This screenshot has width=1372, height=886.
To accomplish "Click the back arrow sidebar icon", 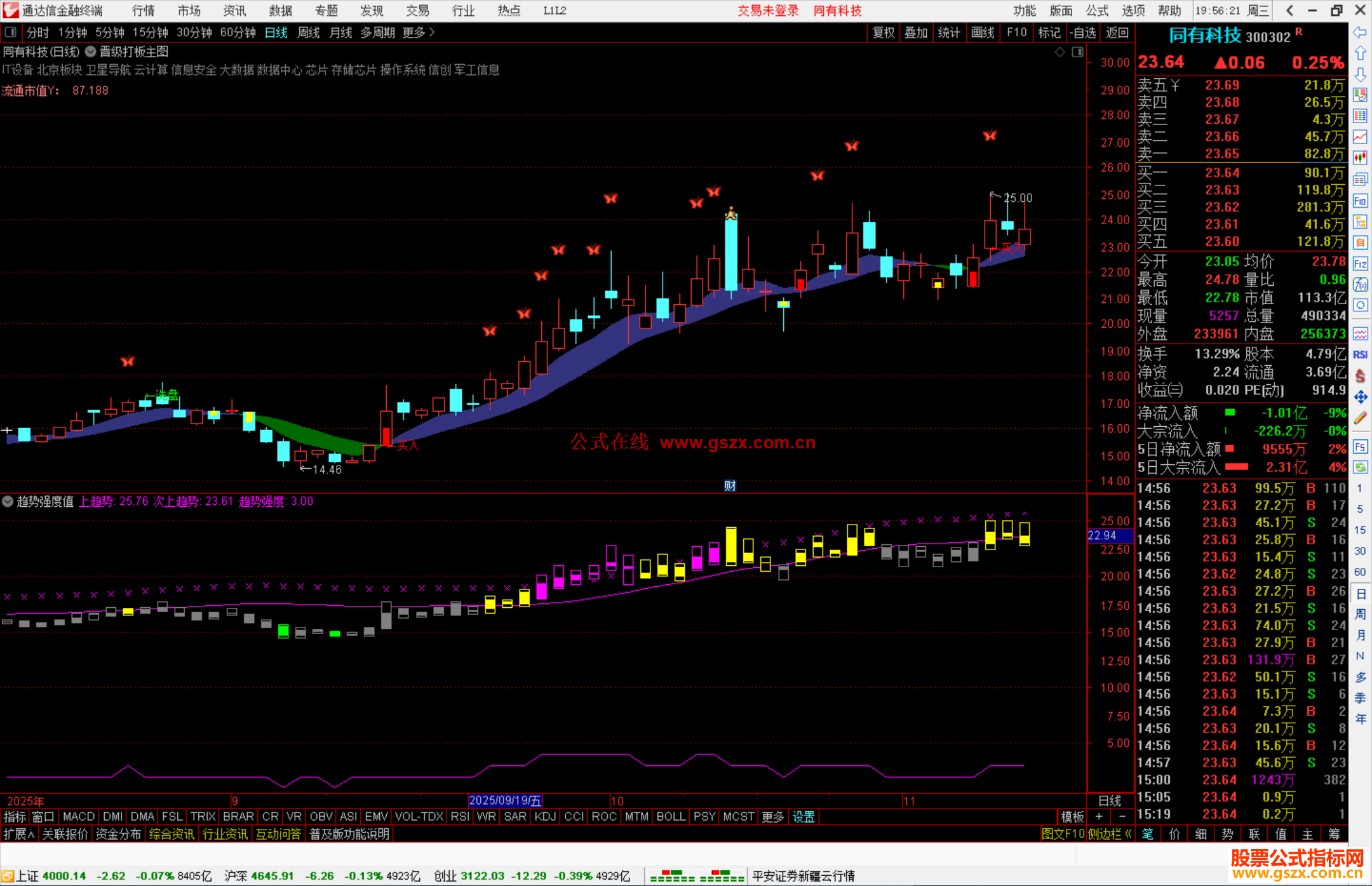I will point(1360,32).
